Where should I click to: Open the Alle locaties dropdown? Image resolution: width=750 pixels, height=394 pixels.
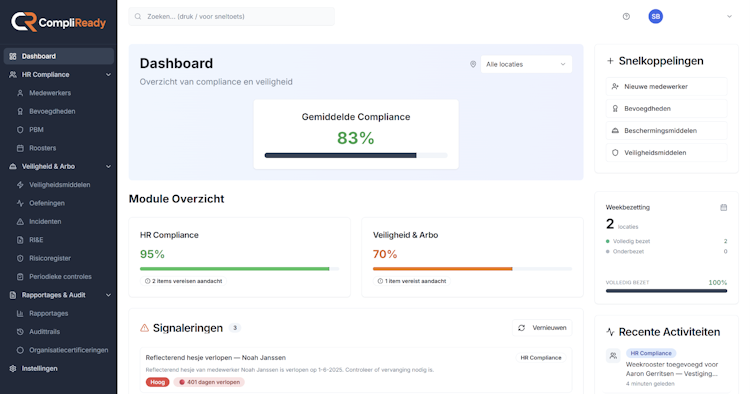coord(526,64)
